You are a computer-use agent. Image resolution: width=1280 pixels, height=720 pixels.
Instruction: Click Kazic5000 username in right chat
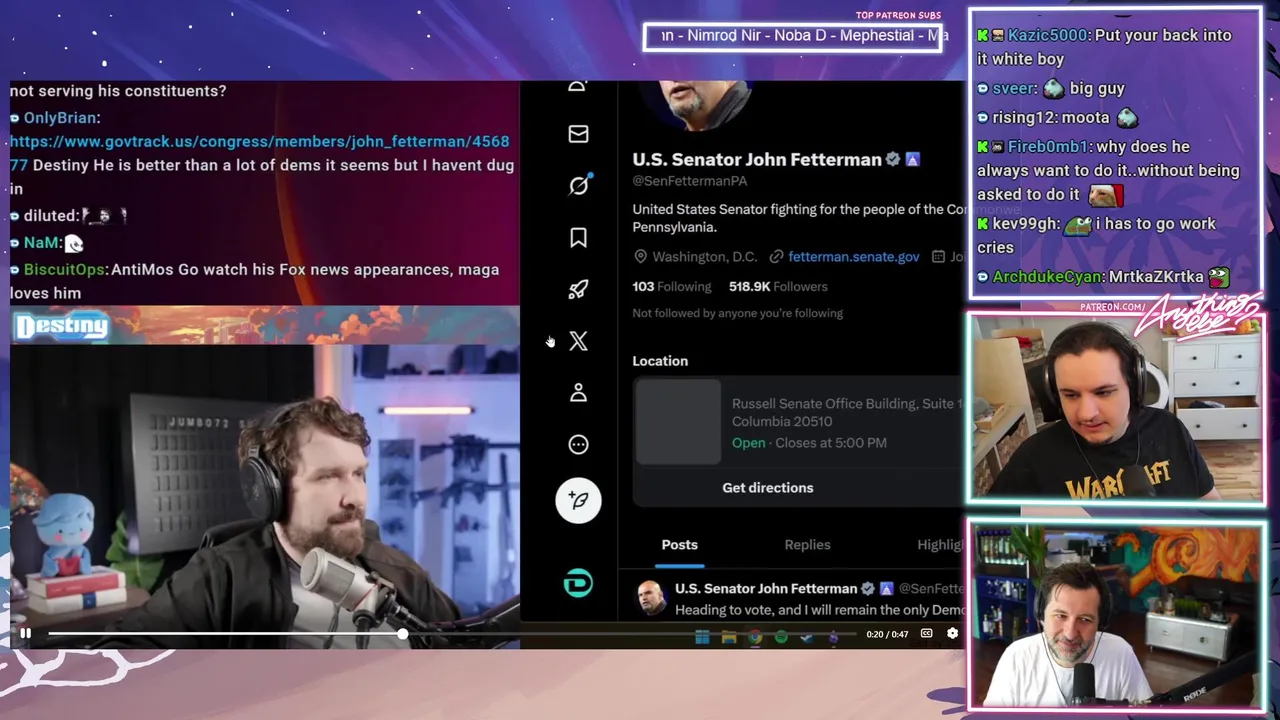[x=1047, y=35]
